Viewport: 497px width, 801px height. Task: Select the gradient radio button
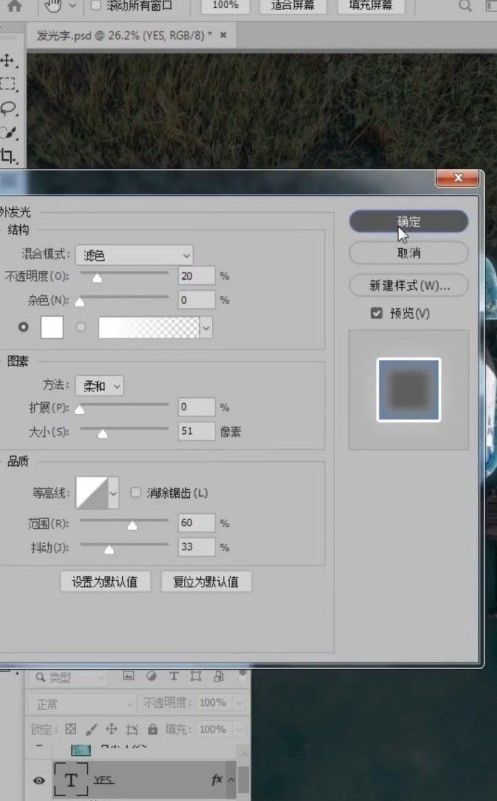click(81, 327)
